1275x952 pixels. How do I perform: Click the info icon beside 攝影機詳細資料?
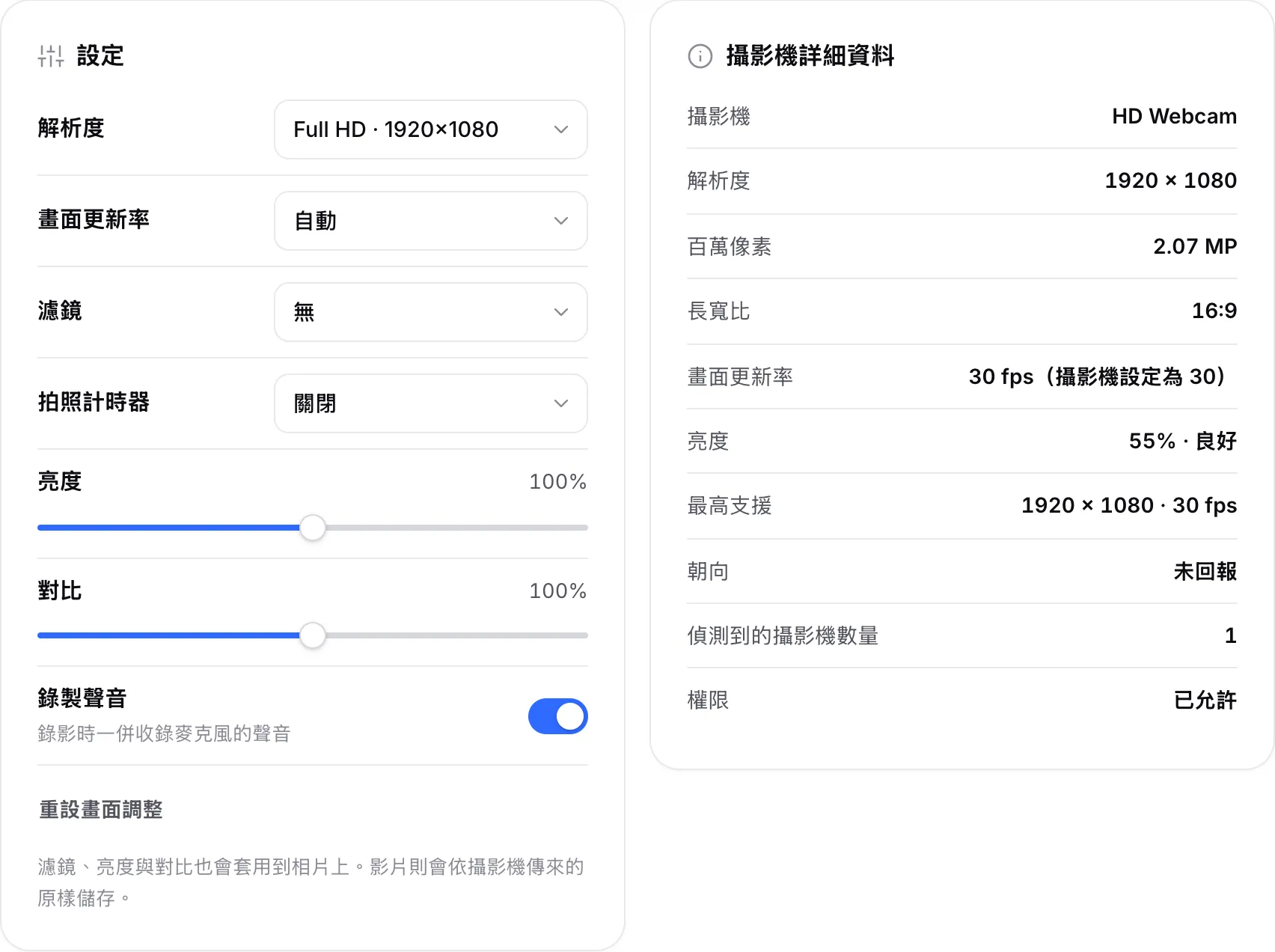click(x=700, y=56)
